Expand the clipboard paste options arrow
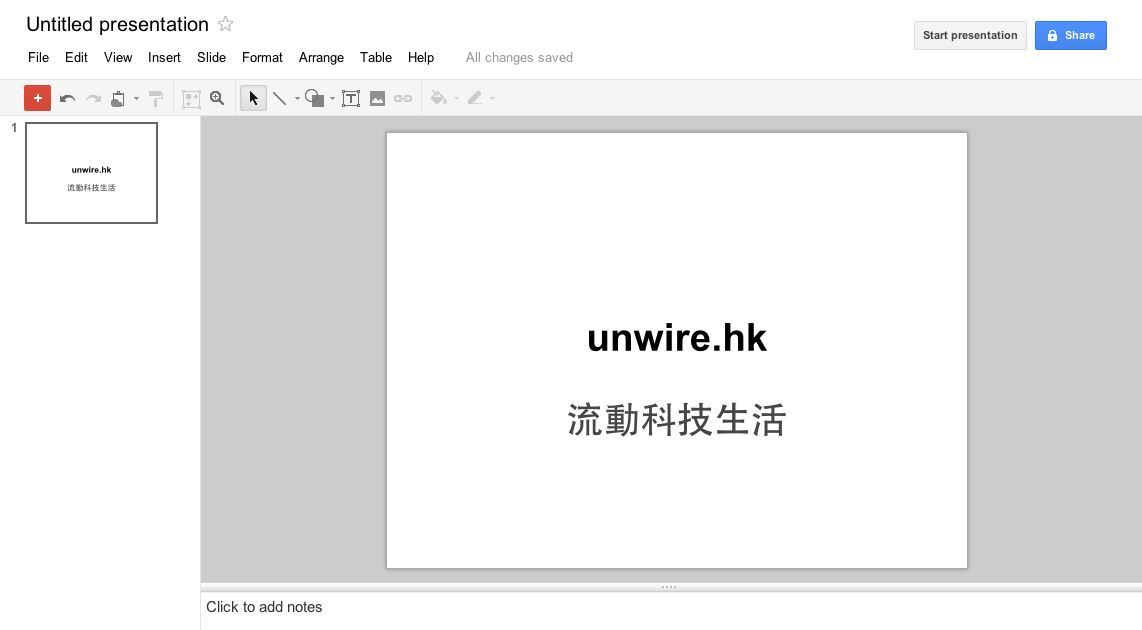This screenshot has height=630, width=1142. 136,98
